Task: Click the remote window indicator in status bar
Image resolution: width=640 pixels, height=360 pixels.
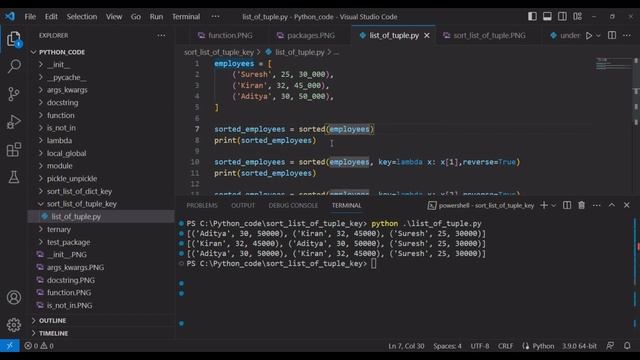Action: (9, 346)
